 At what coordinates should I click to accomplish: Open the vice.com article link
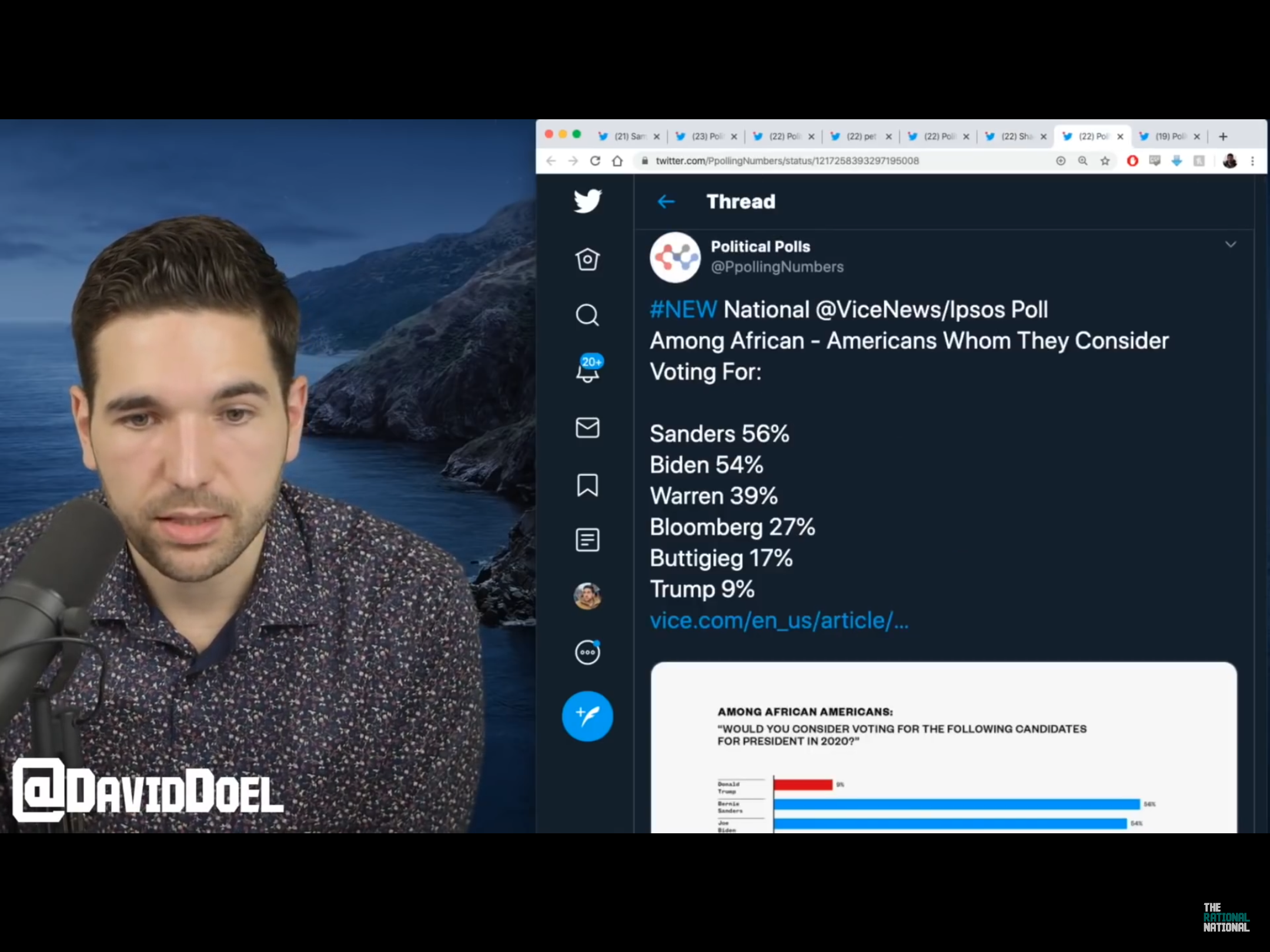tap(778, 620)
